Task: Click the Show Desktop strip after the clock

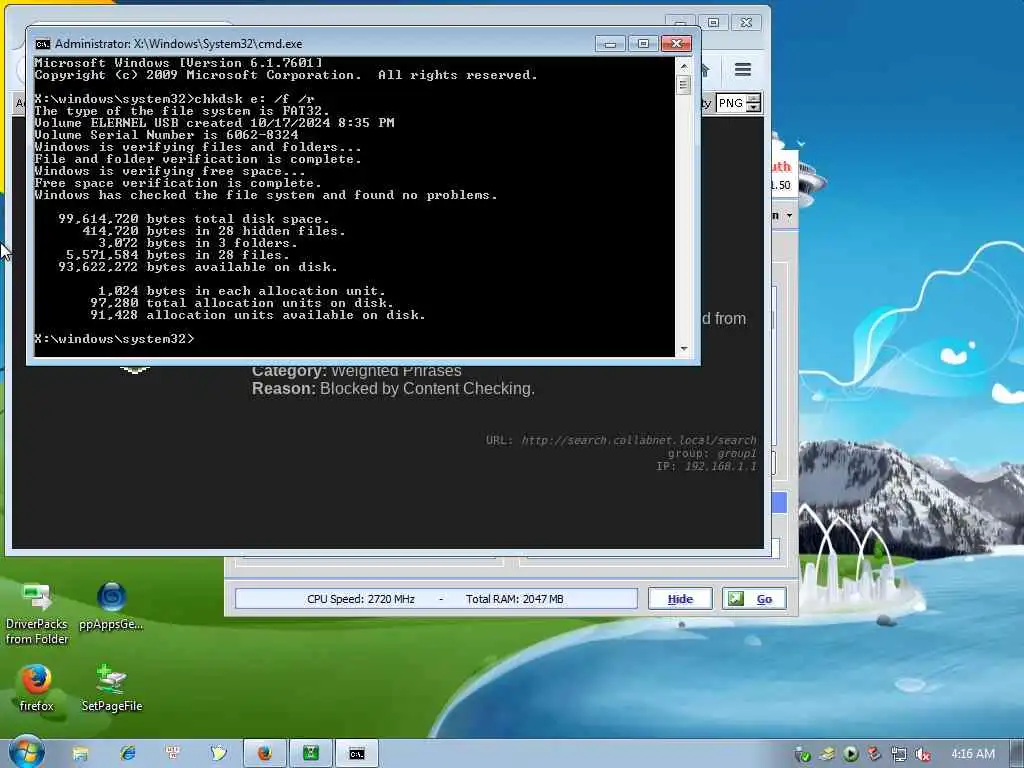Action: [1017, 754]
